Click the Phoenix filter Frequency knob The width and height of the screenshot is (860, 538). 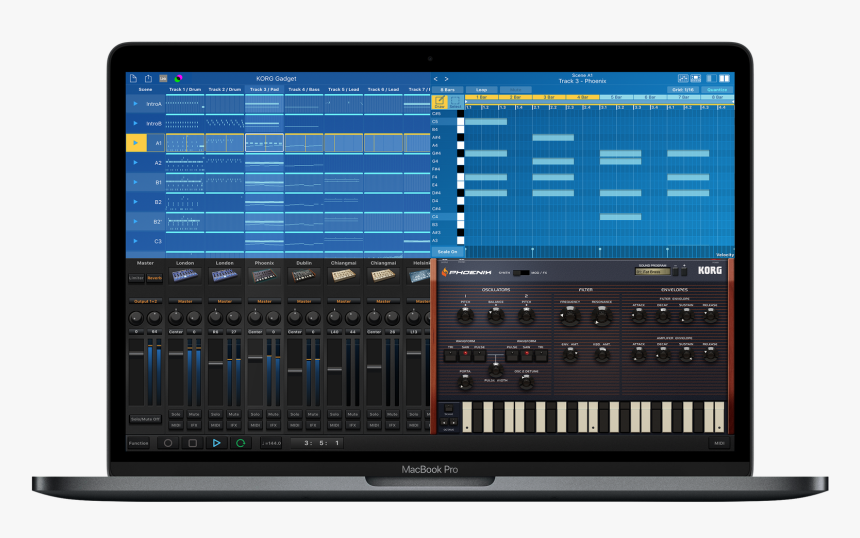[x=570, y=316]
